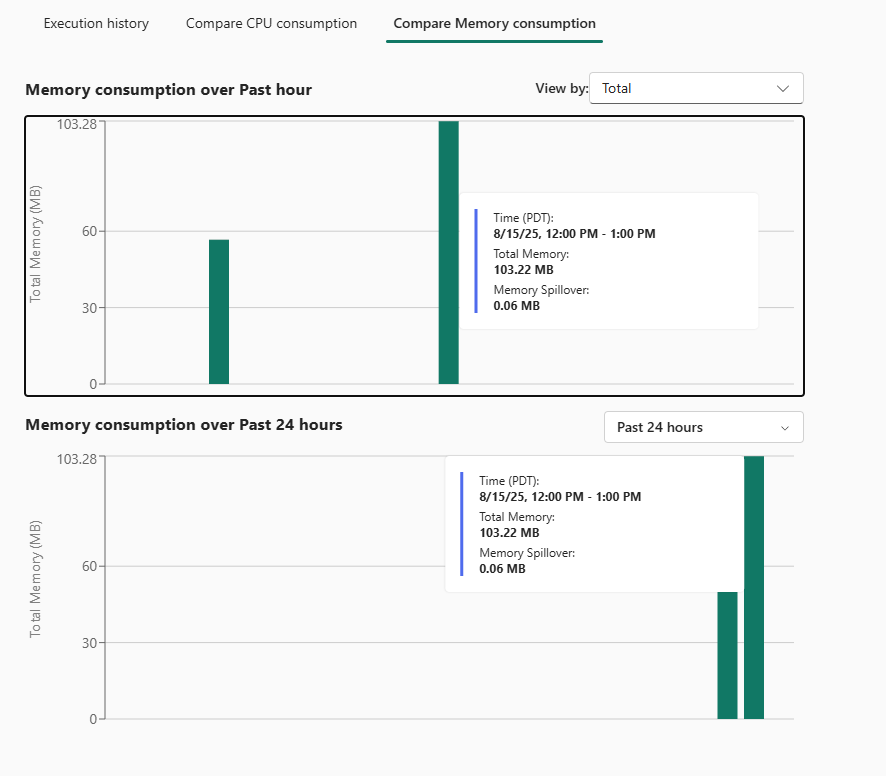Select the Compare Memory consumption tab
Image resolution: width=886 pixels, height=776 pixels.
[x=494, y=23]
